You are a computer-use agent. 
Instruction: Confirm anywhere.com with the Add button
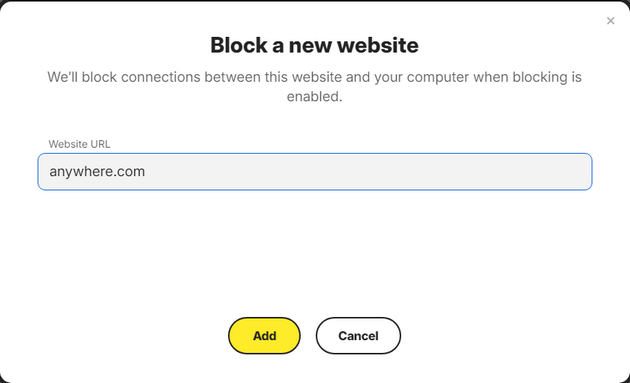[x=264, y=336]
